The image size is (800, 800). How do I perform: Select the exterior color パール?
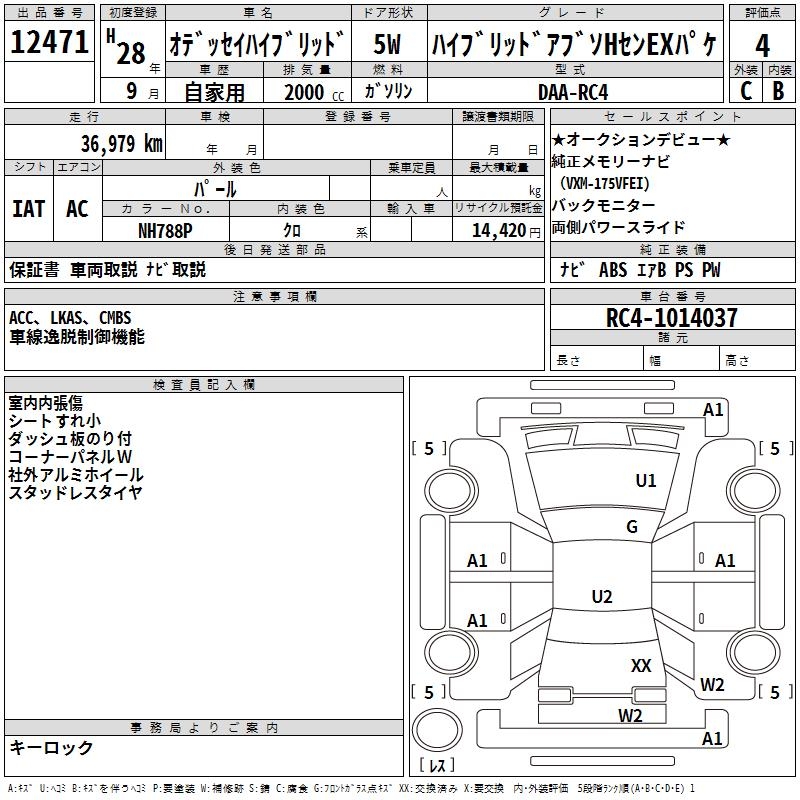coord(215,189)
